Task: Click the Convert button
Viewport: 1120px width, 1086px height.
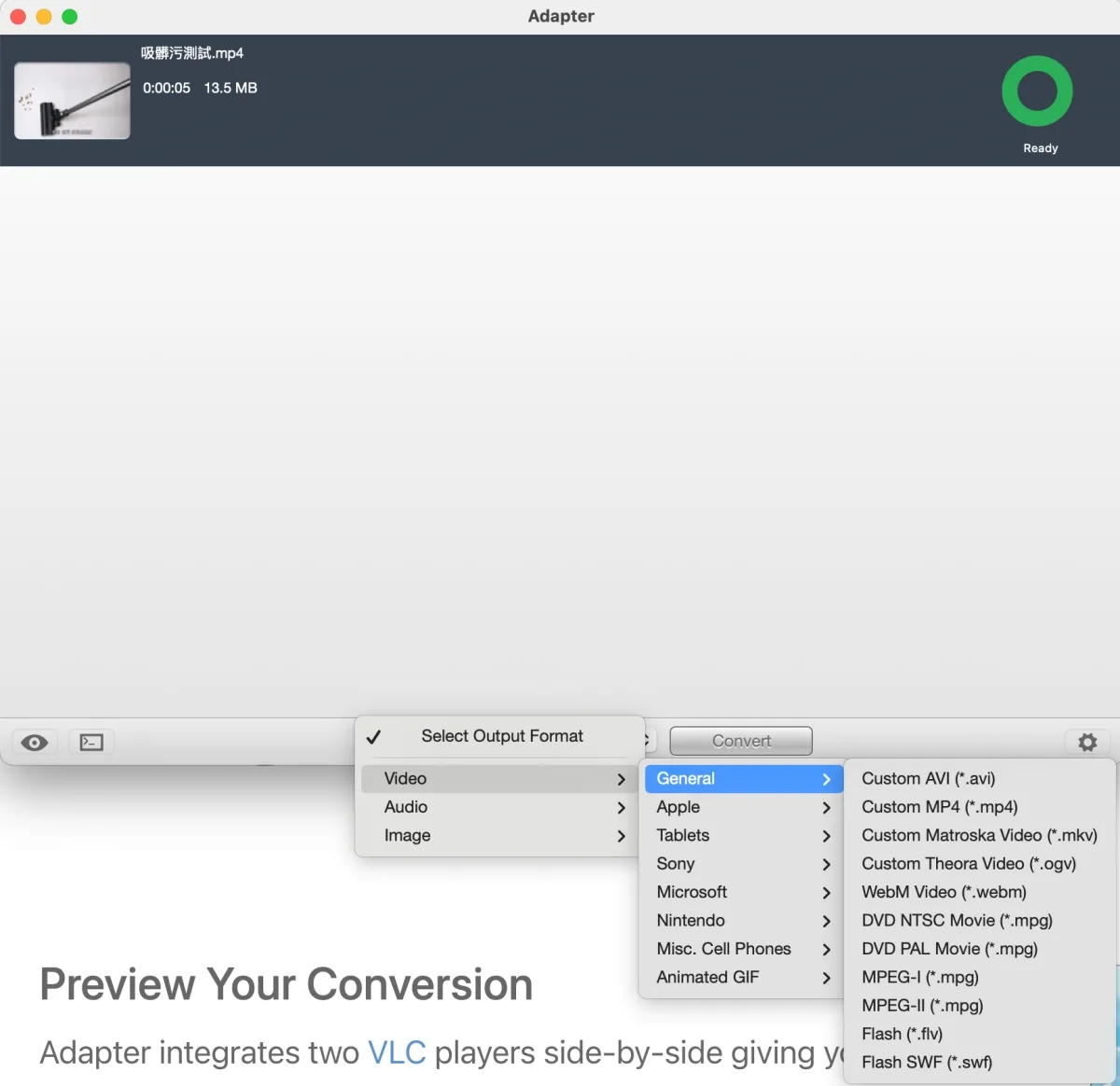Action: point(741,741)
